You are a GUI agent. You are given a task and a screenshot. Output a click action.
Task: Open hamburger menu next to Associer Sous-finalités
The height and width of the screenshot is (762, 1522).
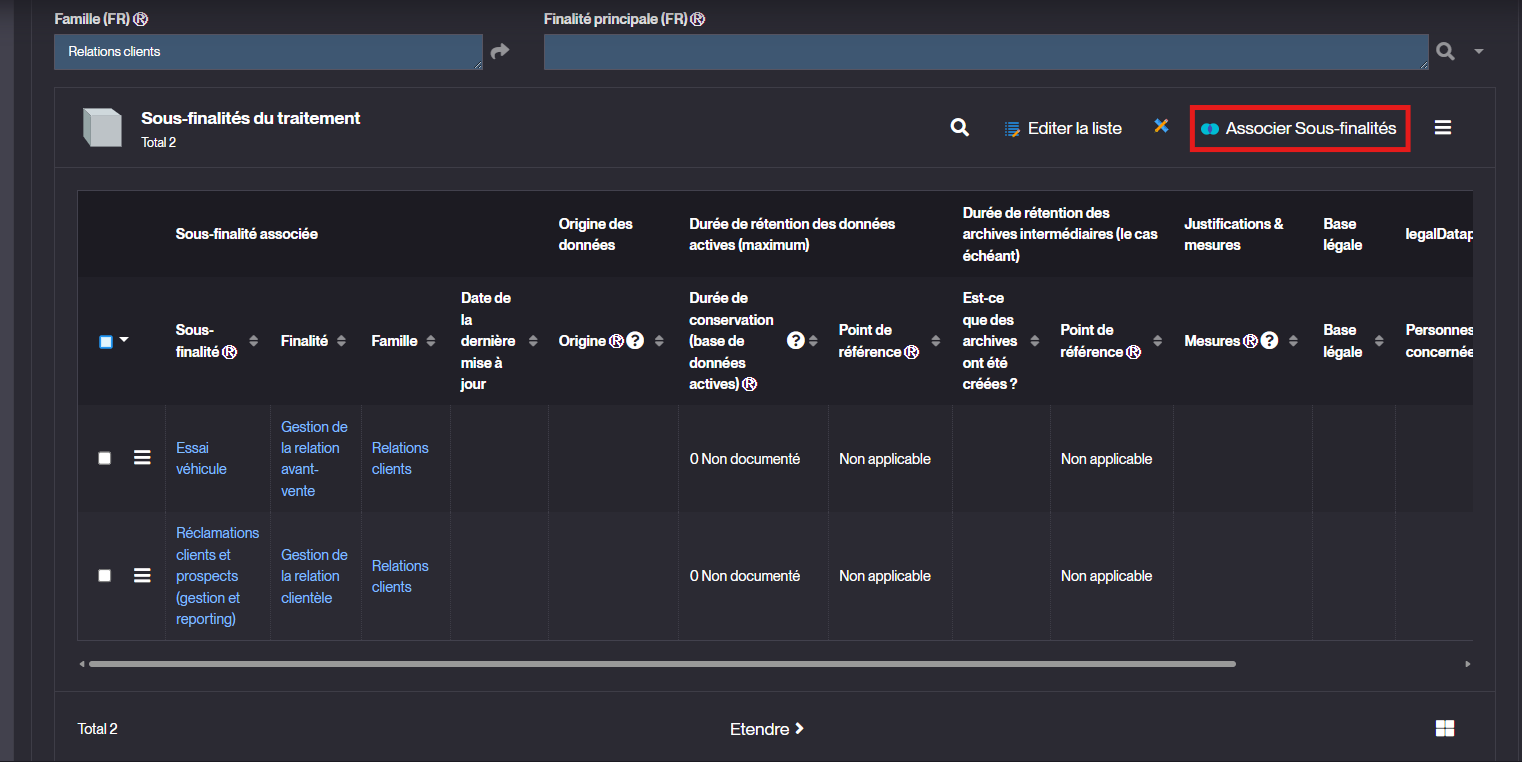pos(1442,128)
